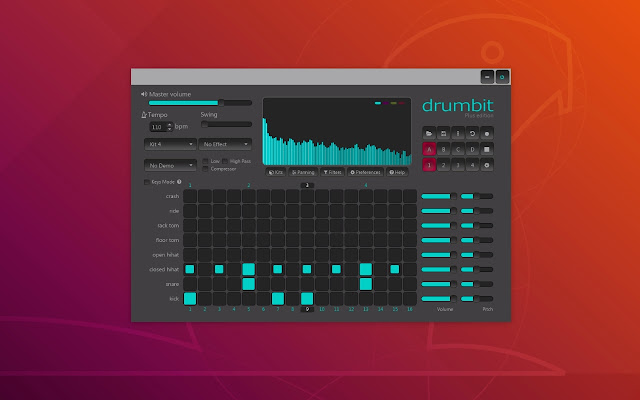Click the record dot icon

pyautogui.click(x=487, y=133)
